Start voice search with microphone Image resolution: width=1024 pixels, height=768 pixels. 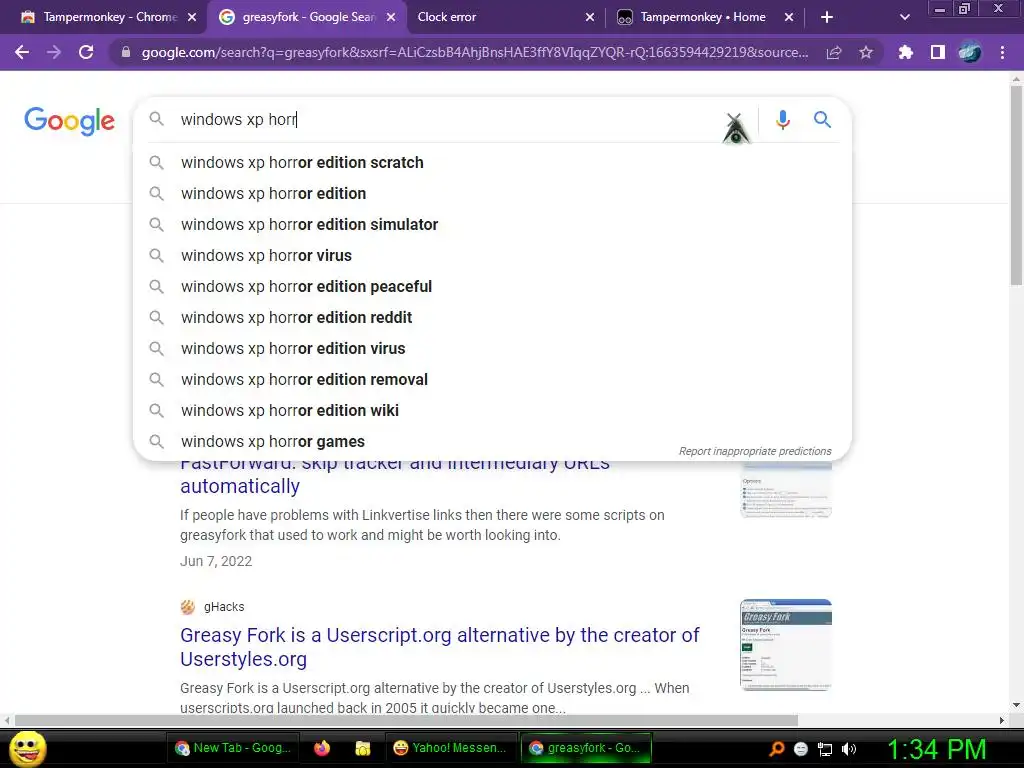click(x=783, y=120)
